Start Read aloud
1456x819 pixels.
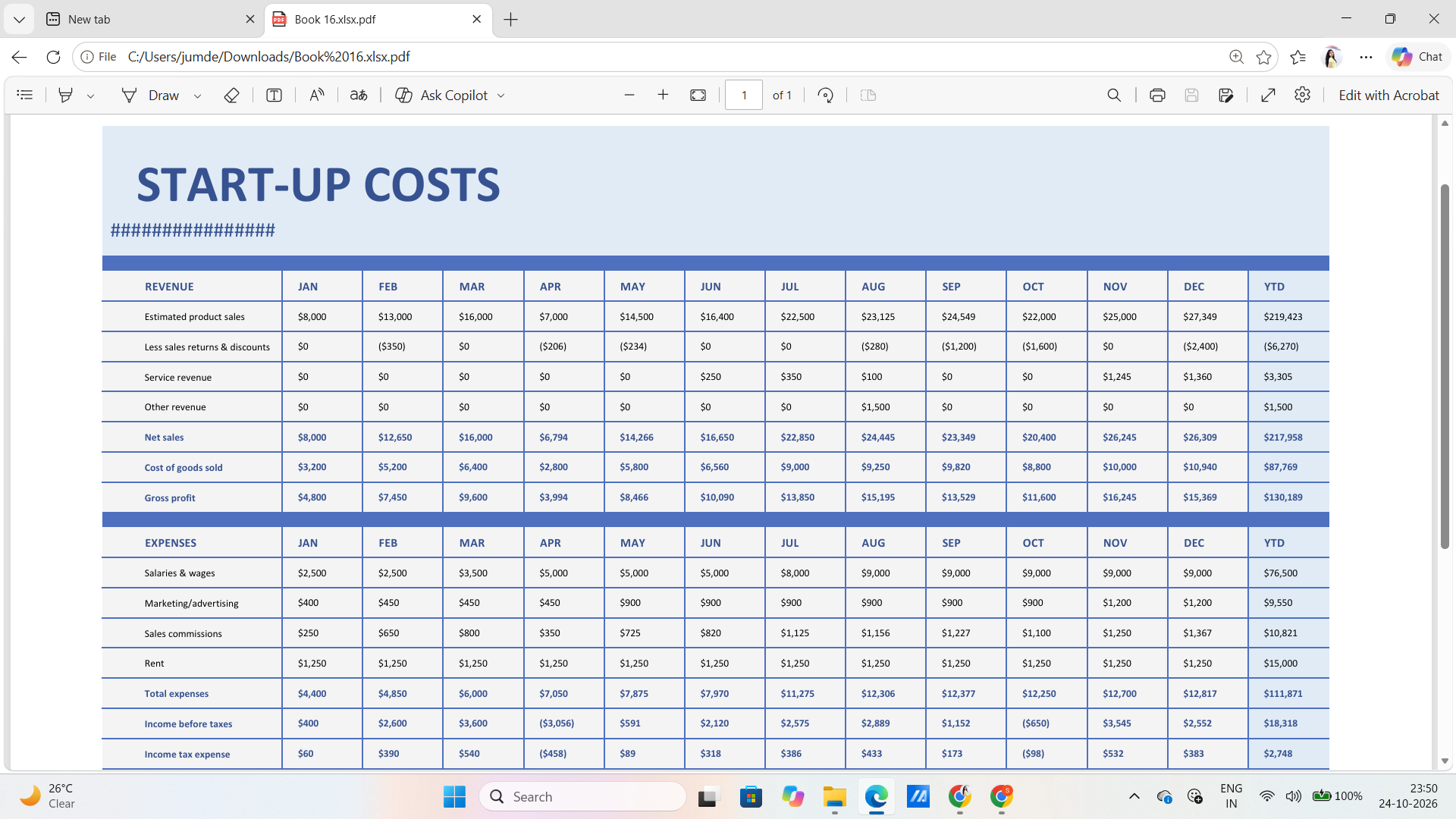(x=317, y=95)
